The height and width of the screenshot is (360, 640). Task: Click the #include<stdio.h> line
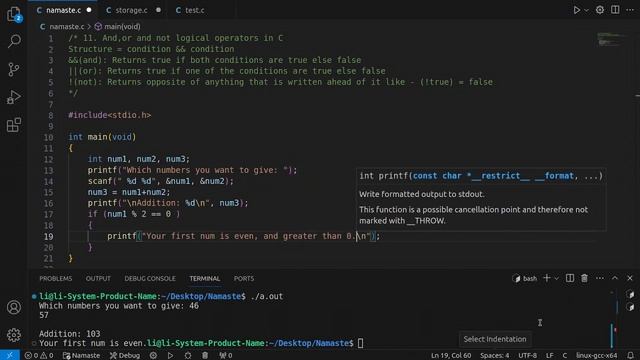point(109,115)
